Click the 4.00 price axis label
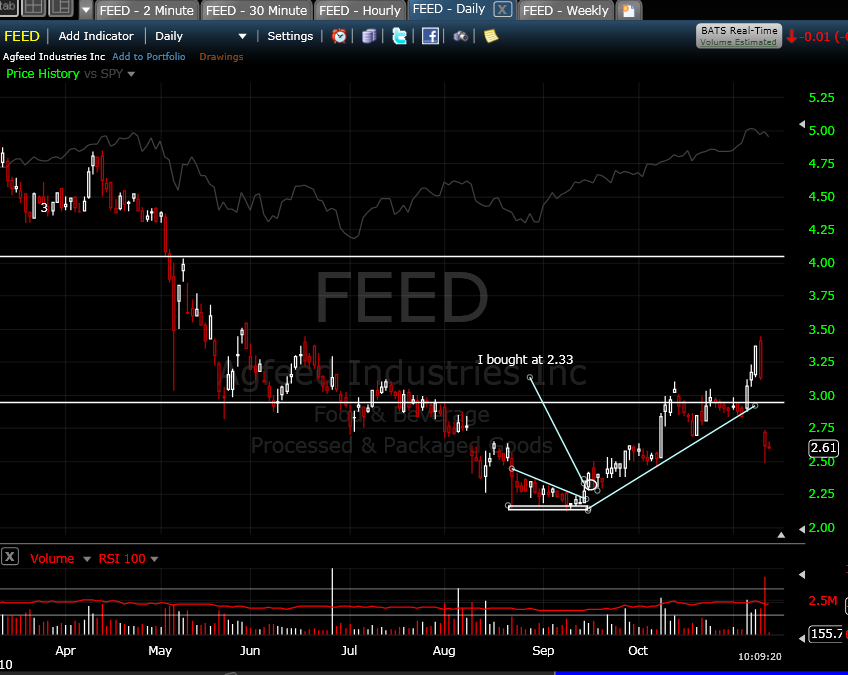 tap(822, 263)
